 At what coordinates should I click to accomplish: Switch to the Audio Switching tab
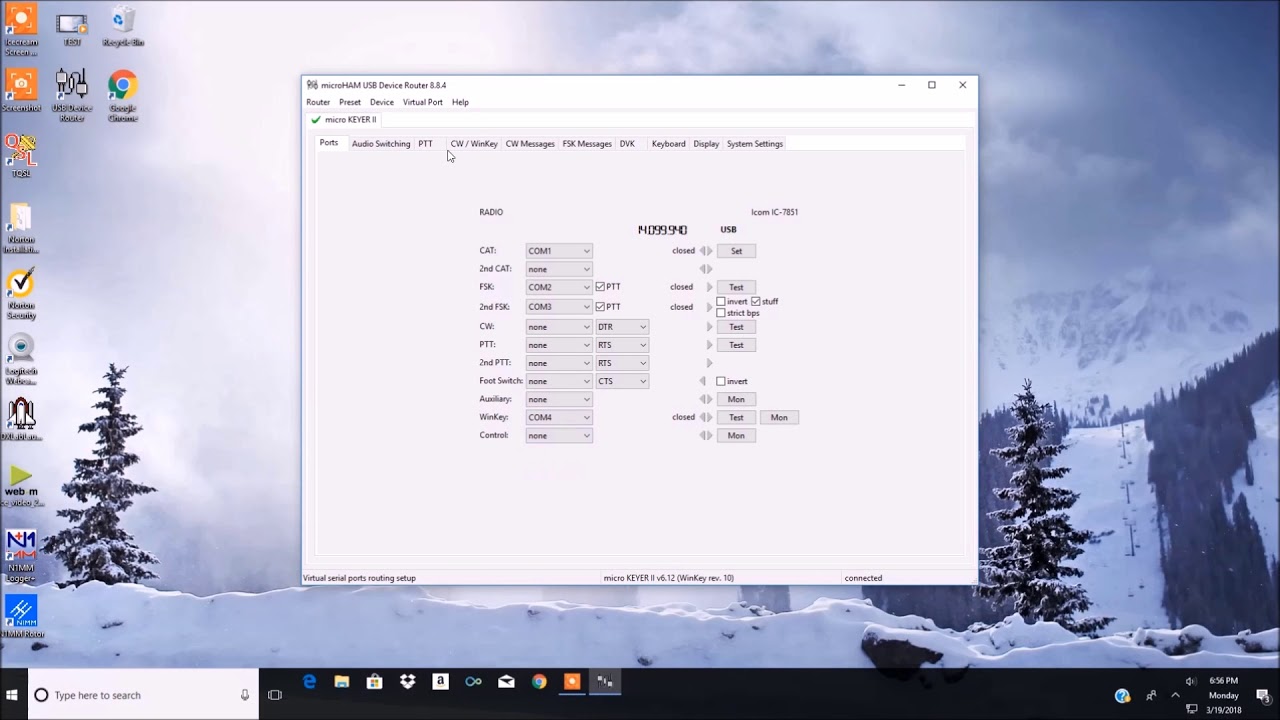(381, 144)
